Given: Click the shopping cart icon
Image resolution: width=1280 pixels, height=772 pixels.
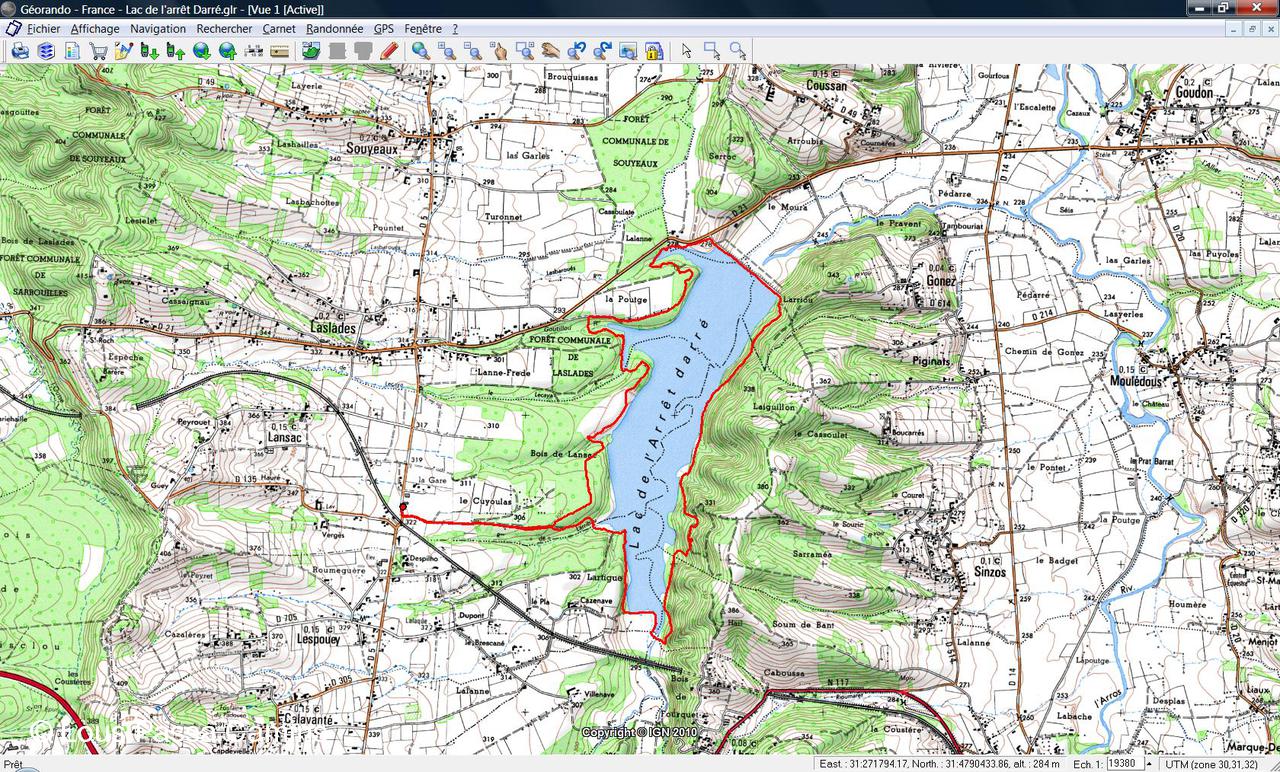Looking at the screenshot, I should coord(98,50).
